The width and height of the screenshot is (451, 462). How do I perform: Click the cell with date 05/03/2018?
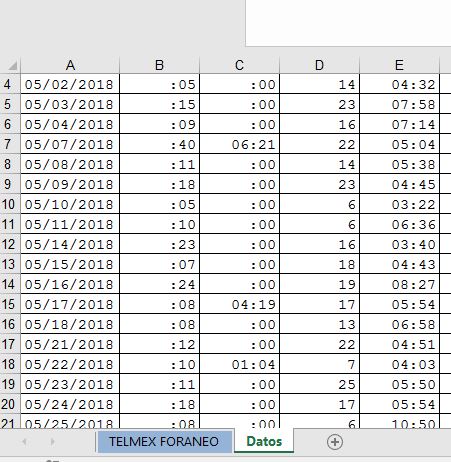click(x=70, y=104)
